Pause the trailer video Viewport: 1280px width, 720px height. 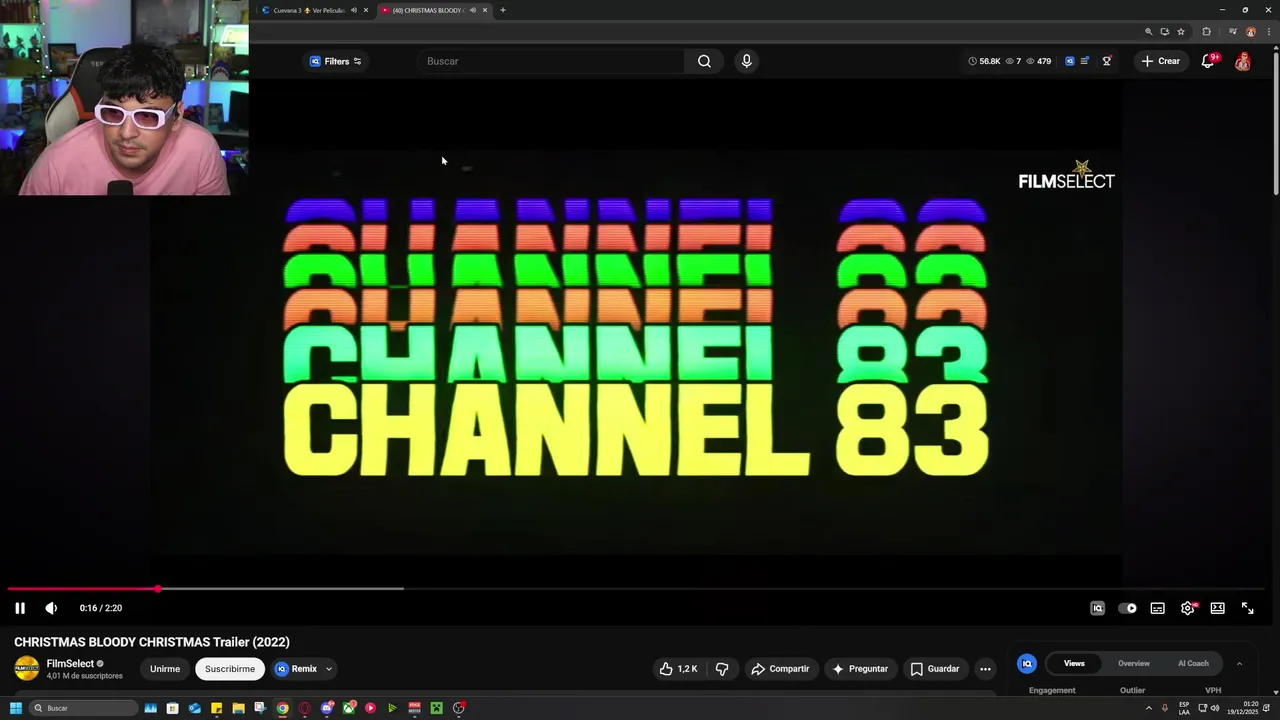[19, 608]
